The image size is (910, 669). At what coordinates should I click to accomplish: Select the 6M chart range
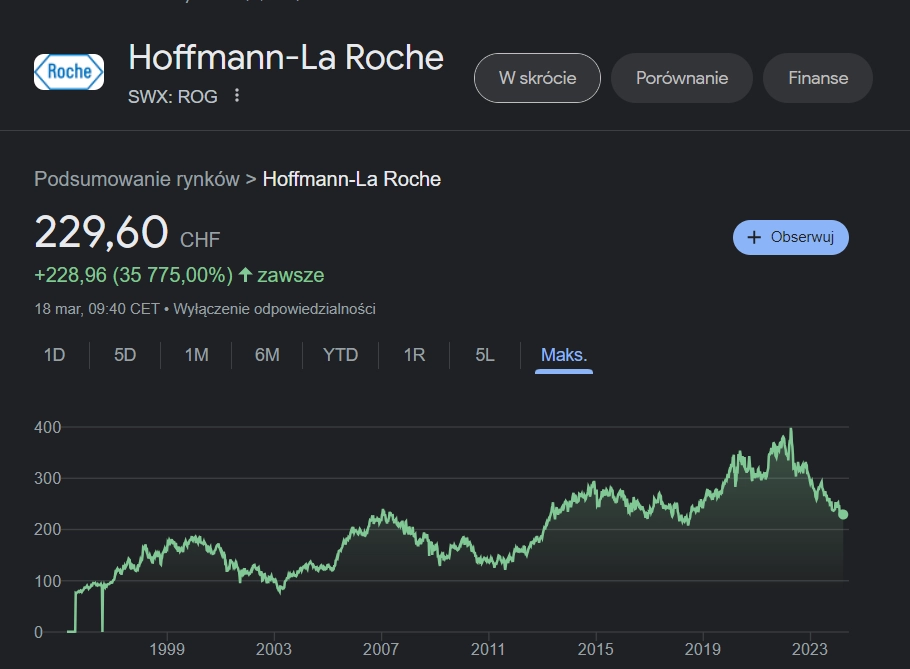267,355
